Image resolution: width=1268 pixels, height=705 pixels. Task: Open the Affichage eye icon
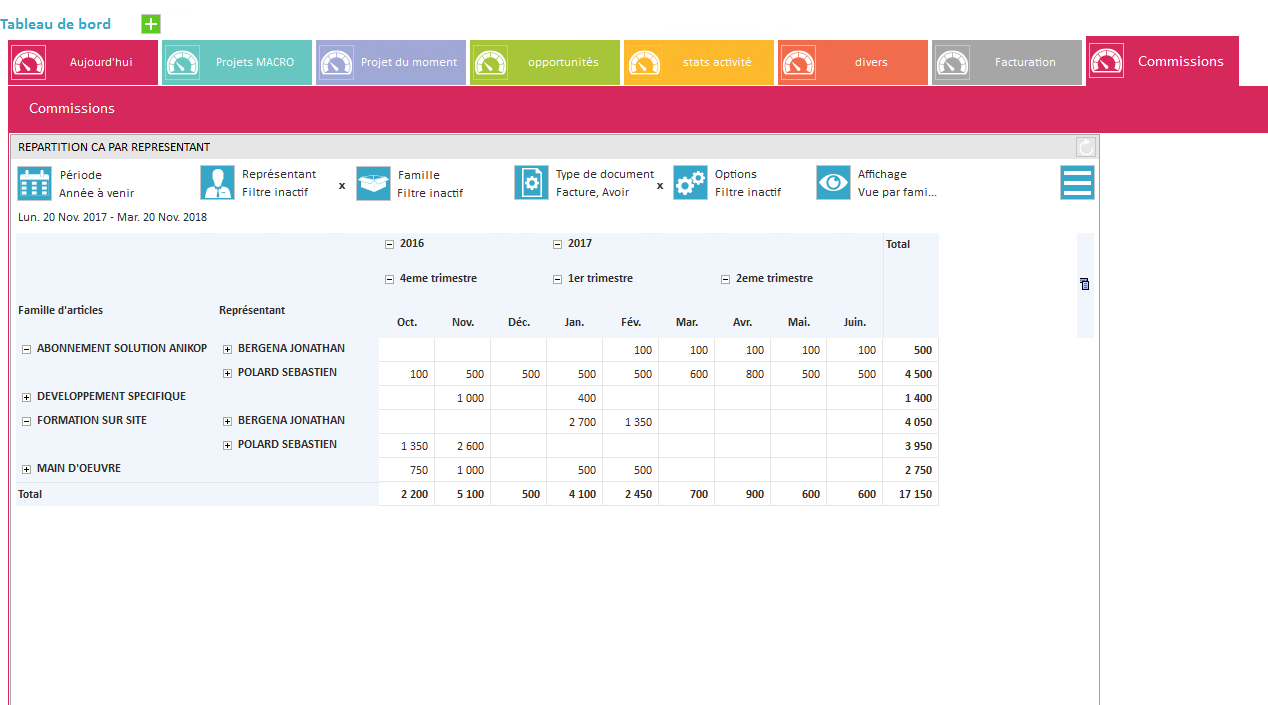(834, 183)
